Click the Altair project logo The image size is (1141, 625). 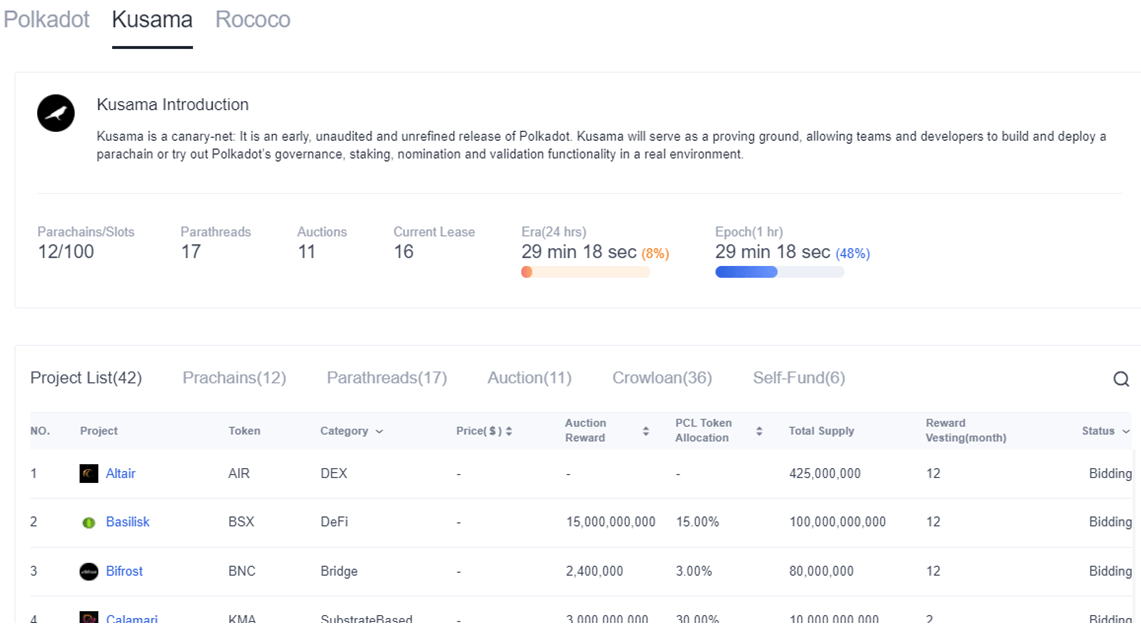click(x=89, y=474)
